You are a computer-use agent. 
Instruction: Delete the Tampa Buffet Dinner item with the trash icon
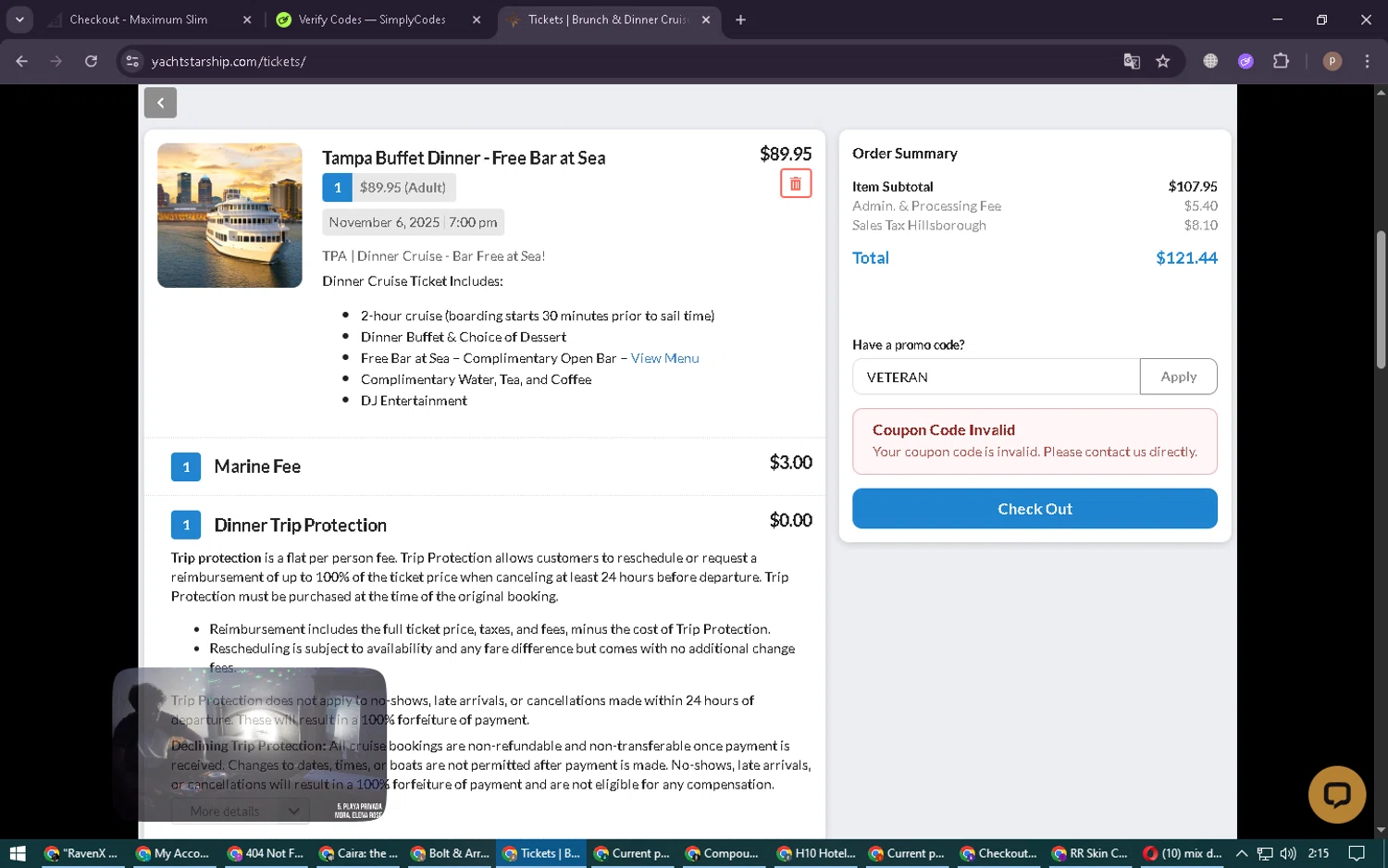click(795, 183)
